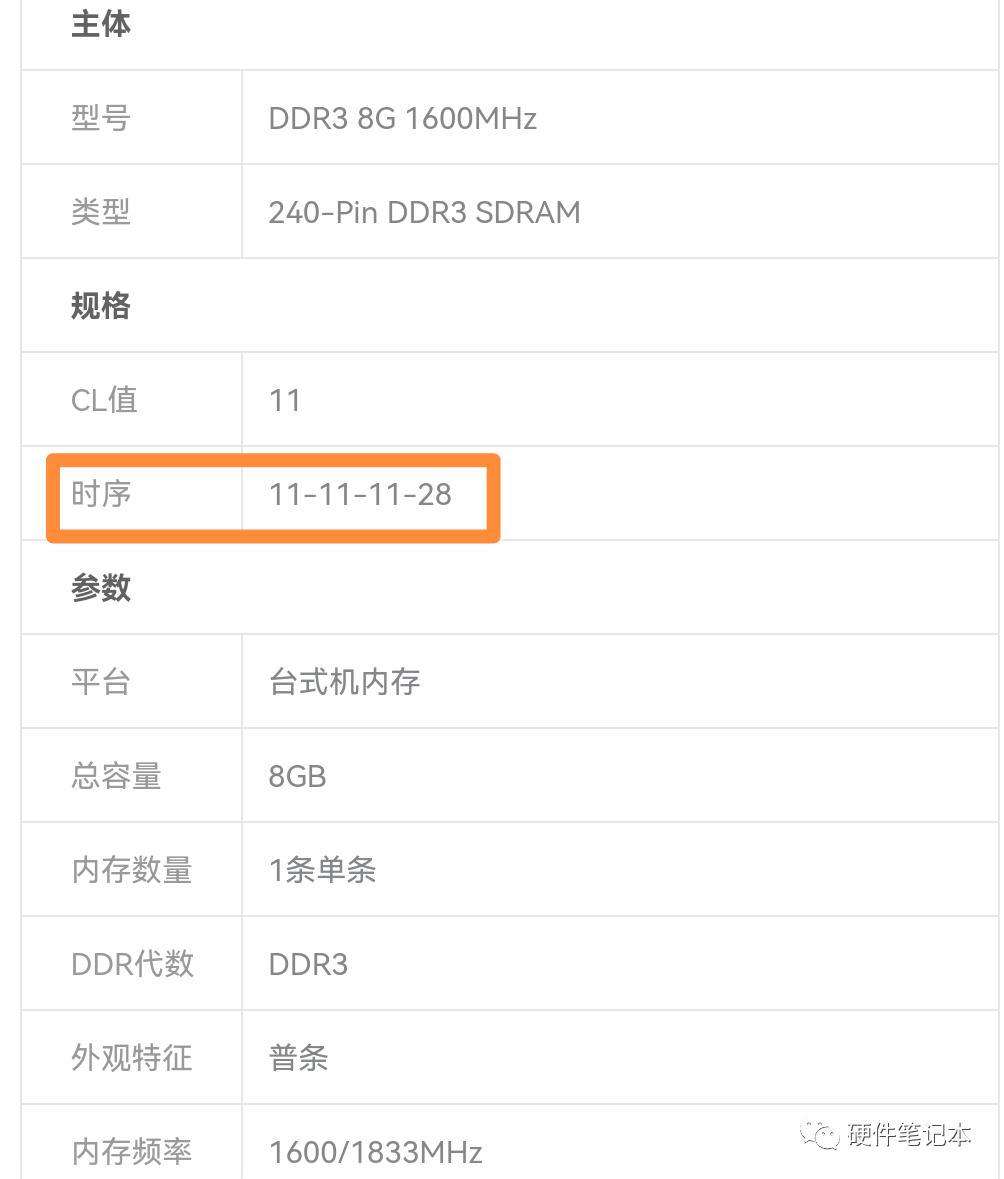The image size is (1004, 1179).
Task: Click the 240-Pin DDR3 SDRAM type value
Action: (x=424, y=212)
